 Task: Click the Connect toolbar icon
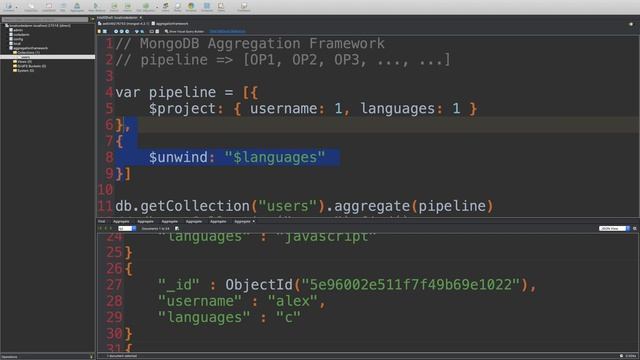tap(8, 7)
